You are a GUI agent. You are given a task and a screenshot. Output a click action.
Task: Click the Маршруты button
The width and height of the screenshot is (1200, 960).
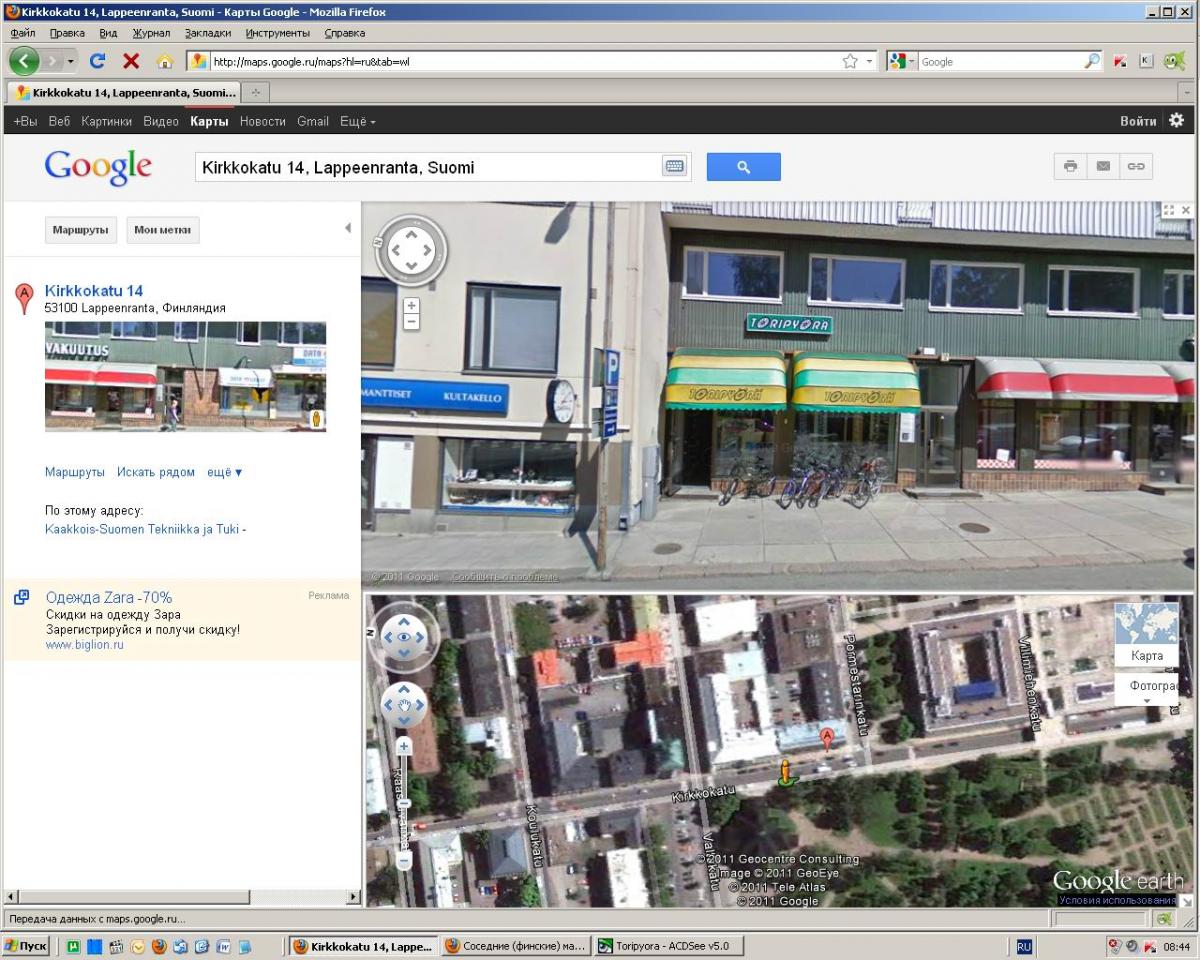click(x=80, y=230)
